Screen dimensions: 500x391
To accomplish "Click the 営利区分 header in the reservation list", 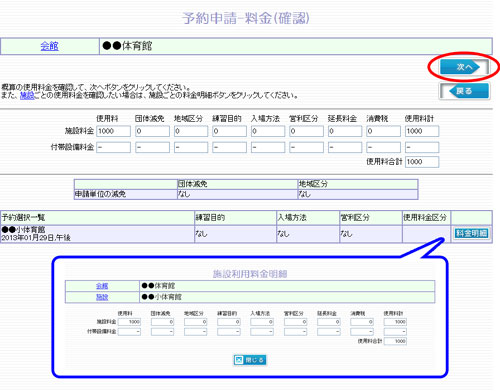I will pos(355,218).
